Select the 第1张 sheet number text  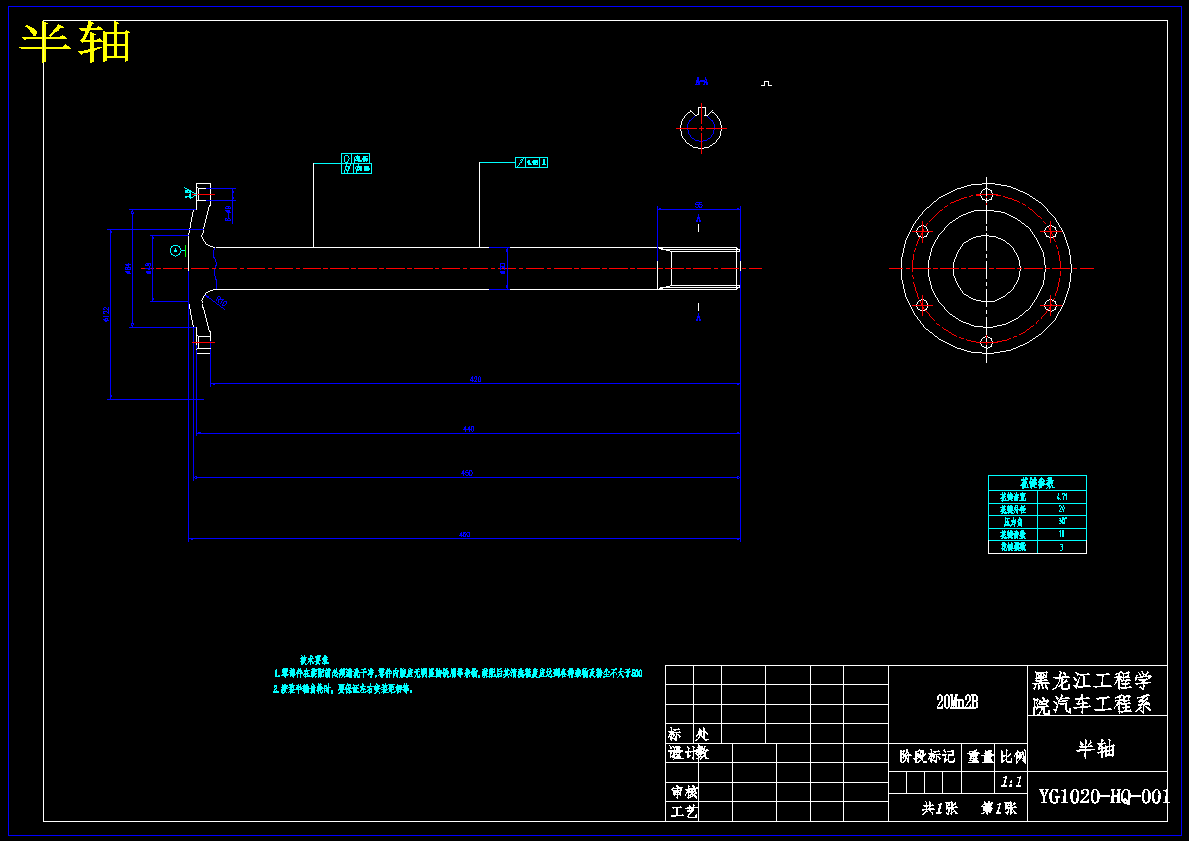999,808
